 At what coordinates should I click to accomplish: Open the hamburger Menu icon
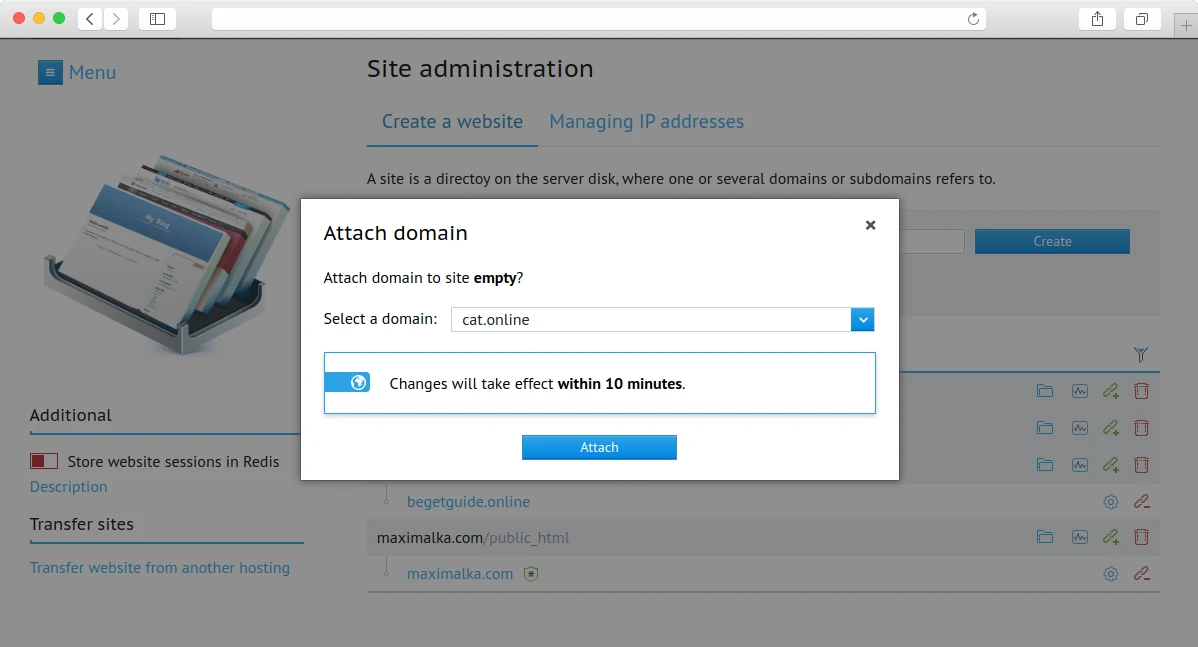click(x=50, y=72)
